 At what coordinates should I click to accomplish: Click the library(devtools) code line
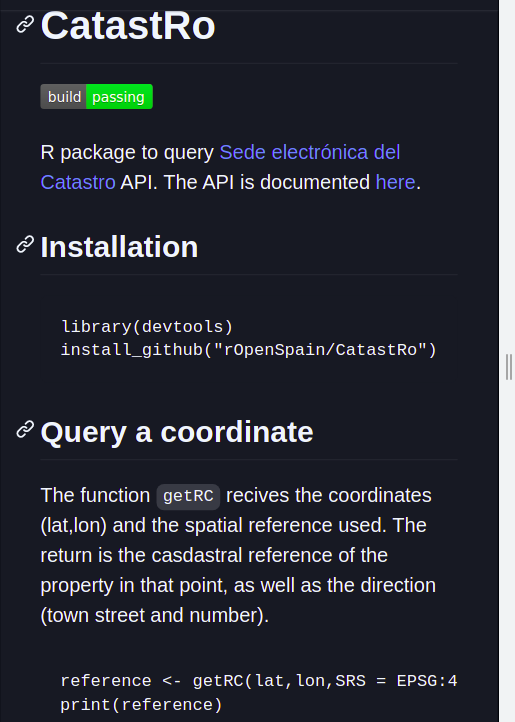[147, 326]
